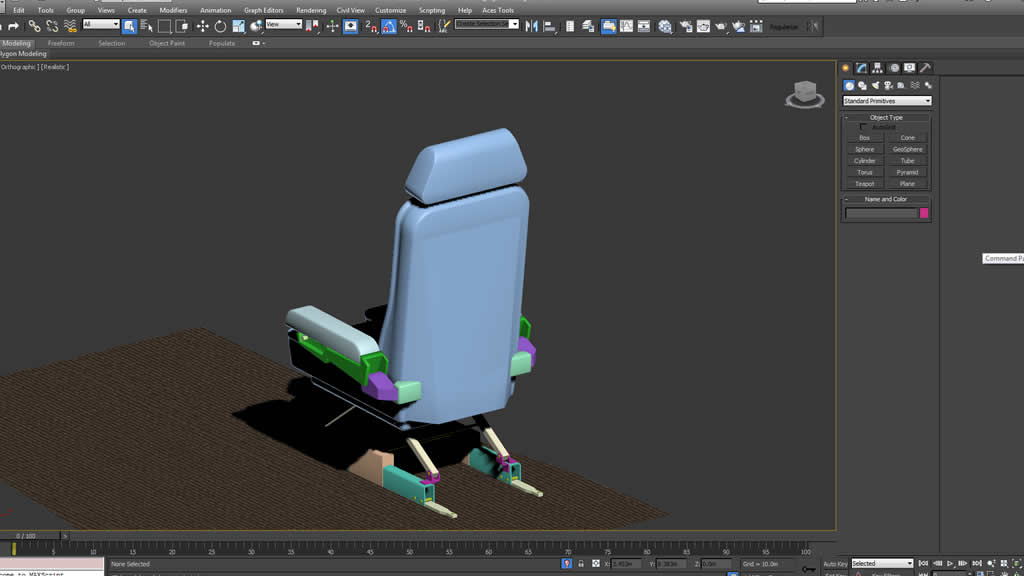The height and width of the screenshot is (576, 1024).
Task: Click the Mirror tool icon
Action: pyautogui.click(x=531, y=26)
